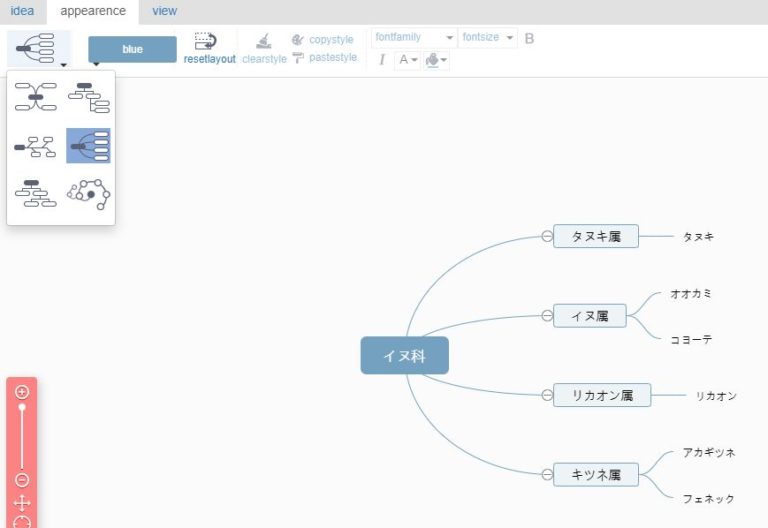Open the fontfamily dropdown
The height and width of the screenshot is (528, 768).
tap(414, 38)
